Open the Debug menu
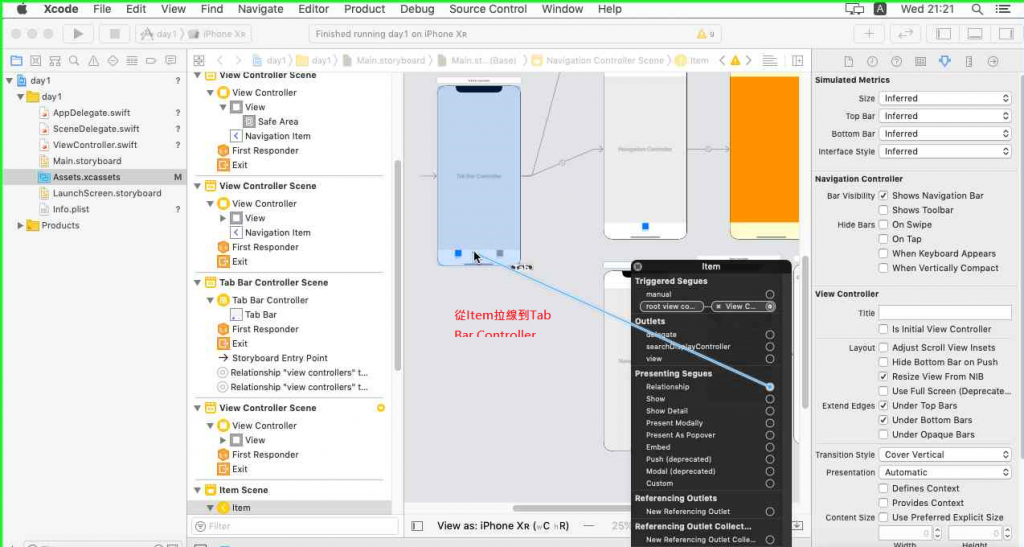1024x547 pixels. 417,9
